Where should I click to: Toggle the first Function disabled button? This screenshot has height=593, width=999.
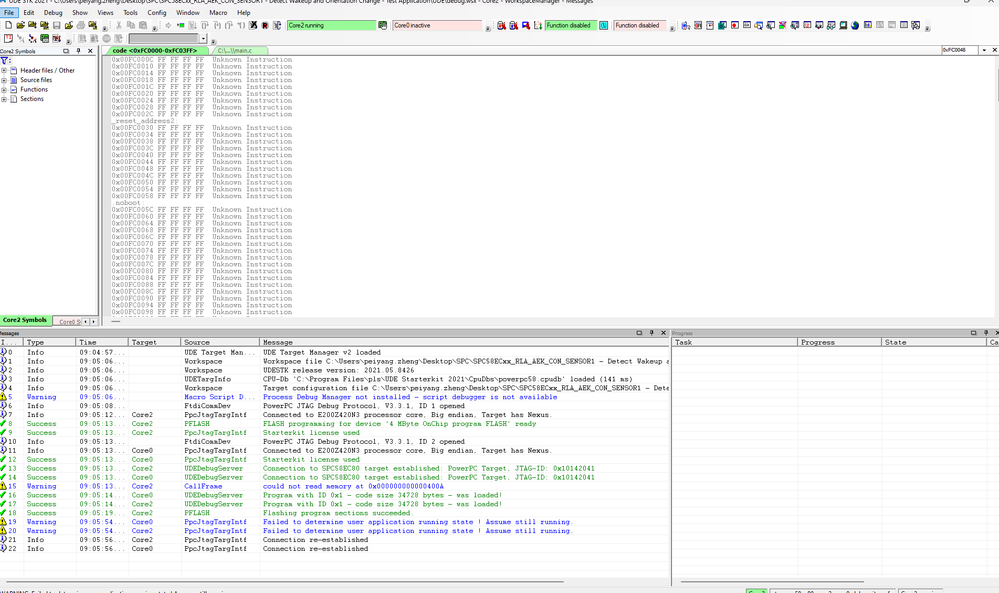point(572,25)
